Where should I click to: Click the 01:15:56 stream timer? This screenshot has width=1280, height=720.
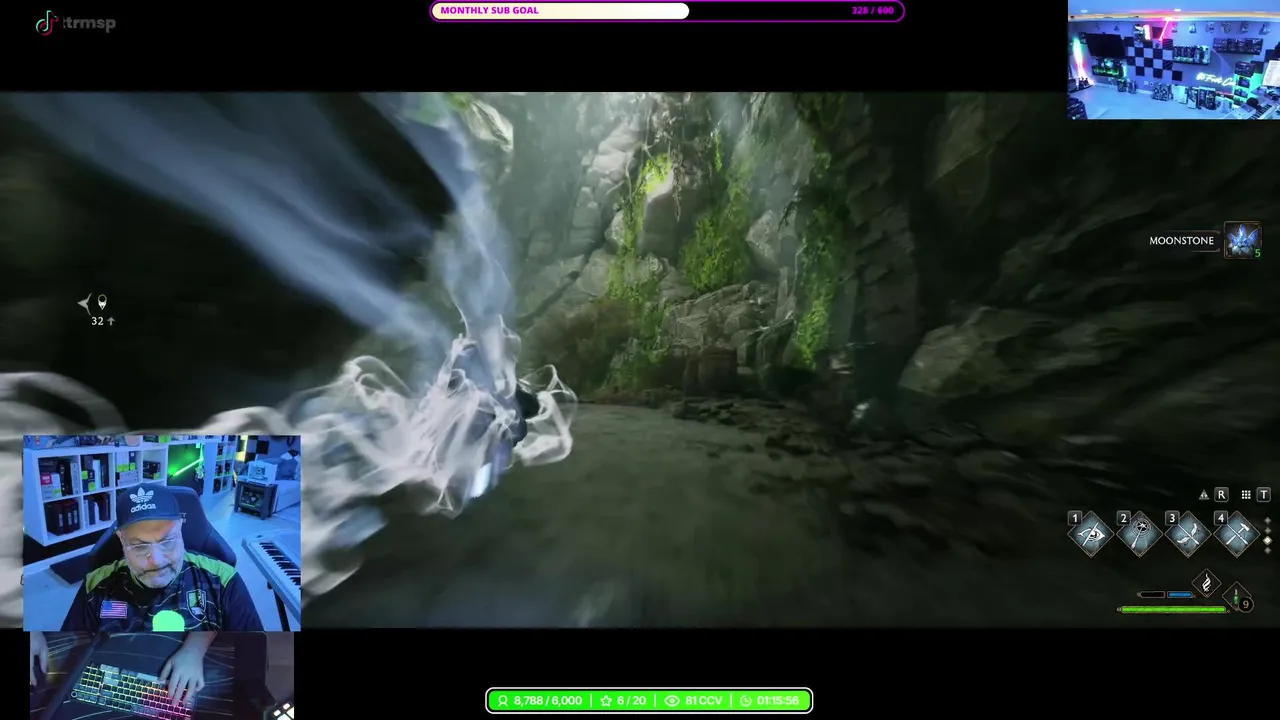pos(779,701)
